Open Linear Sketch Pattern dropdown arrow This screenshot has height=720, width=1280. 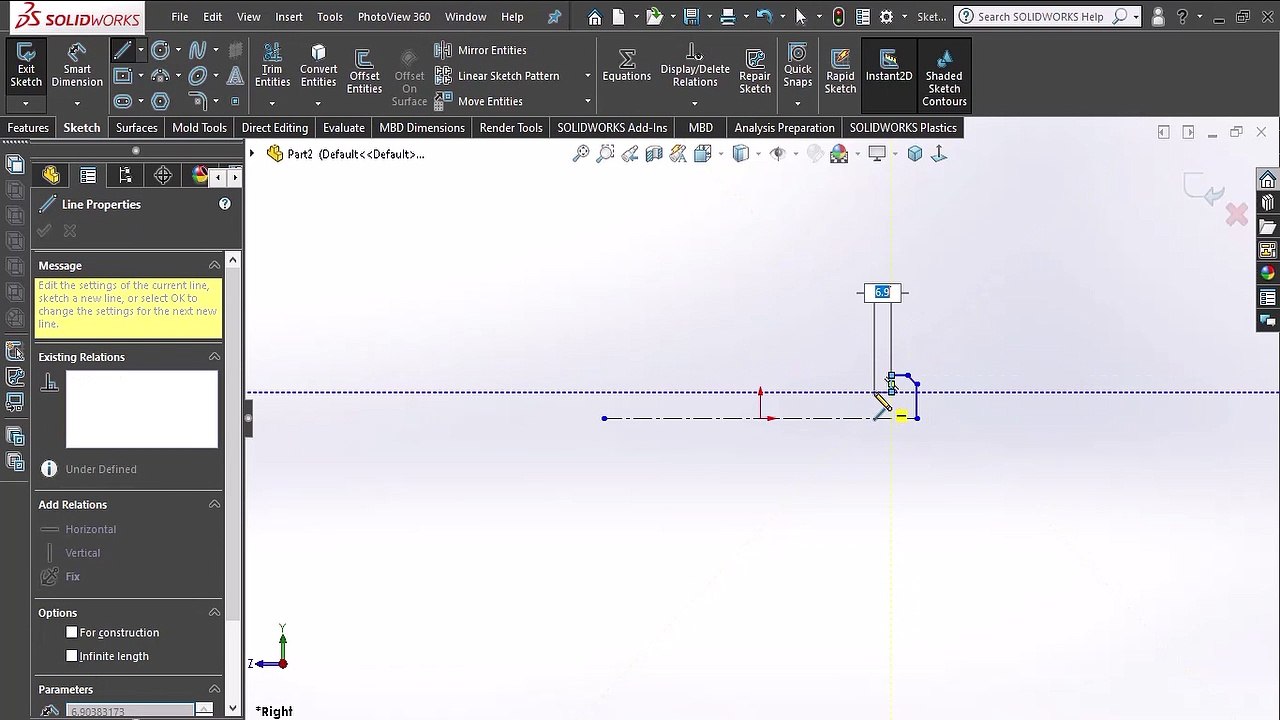[x=587, y=76]
